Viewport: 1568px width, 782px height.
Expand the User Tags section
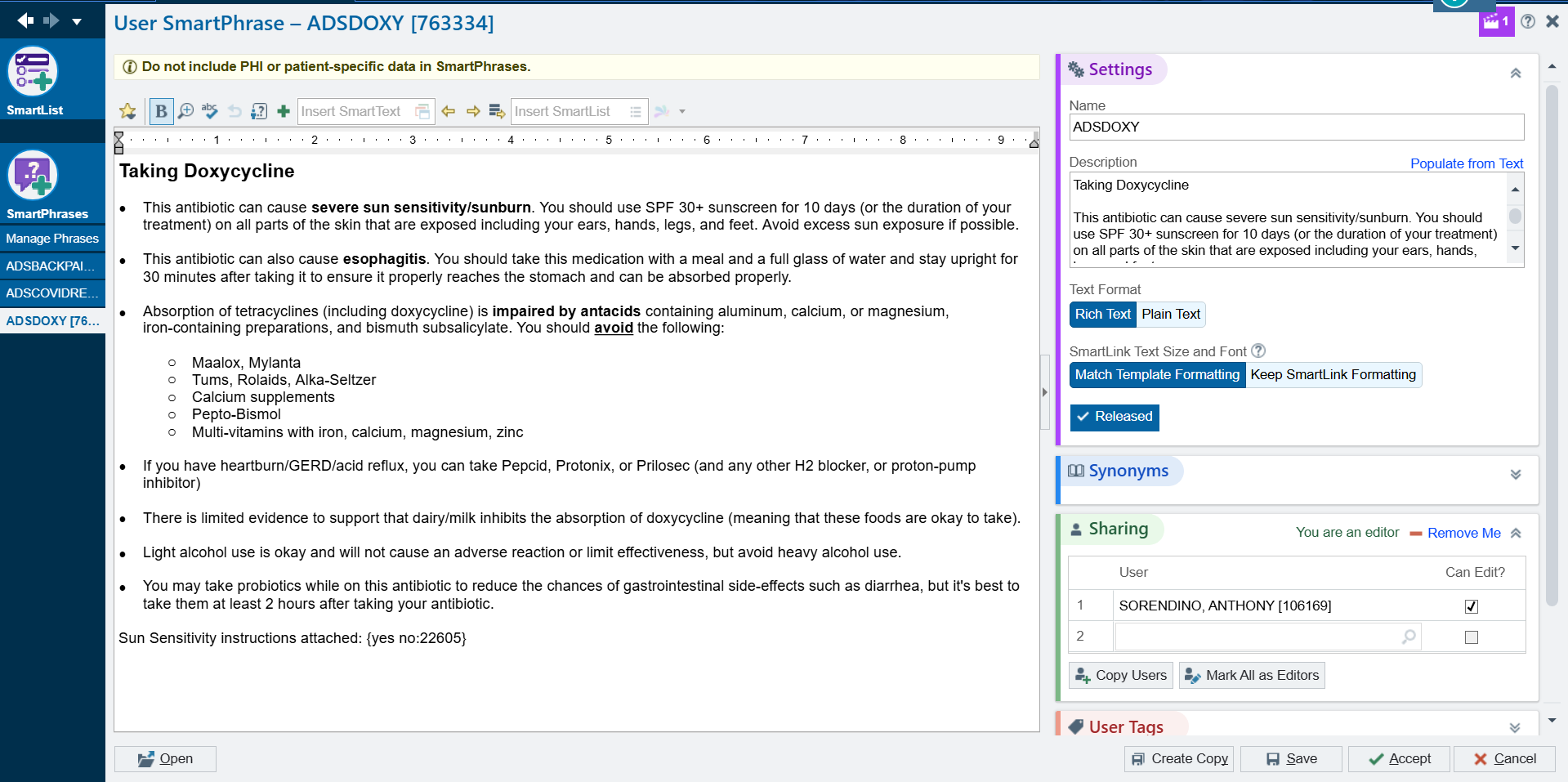1515,727
